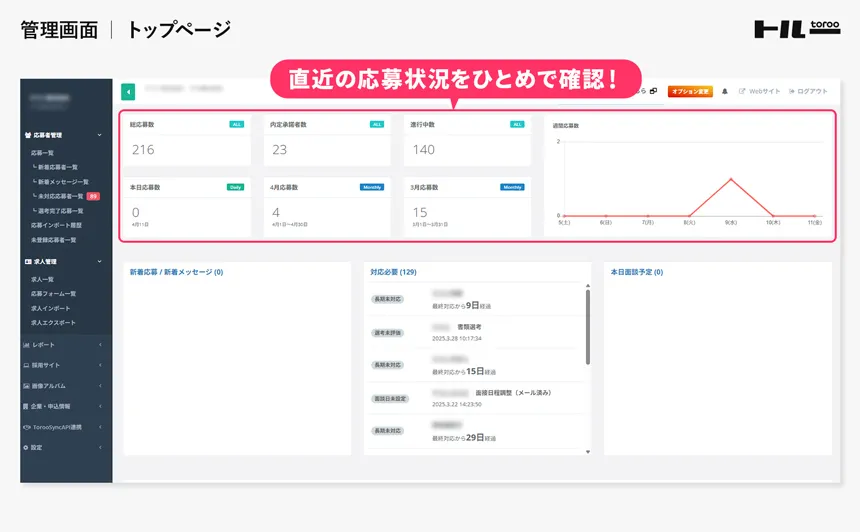Open 求人インポート in the sidebar
Screen dimensions: 860x532
[x=50, y=309]
